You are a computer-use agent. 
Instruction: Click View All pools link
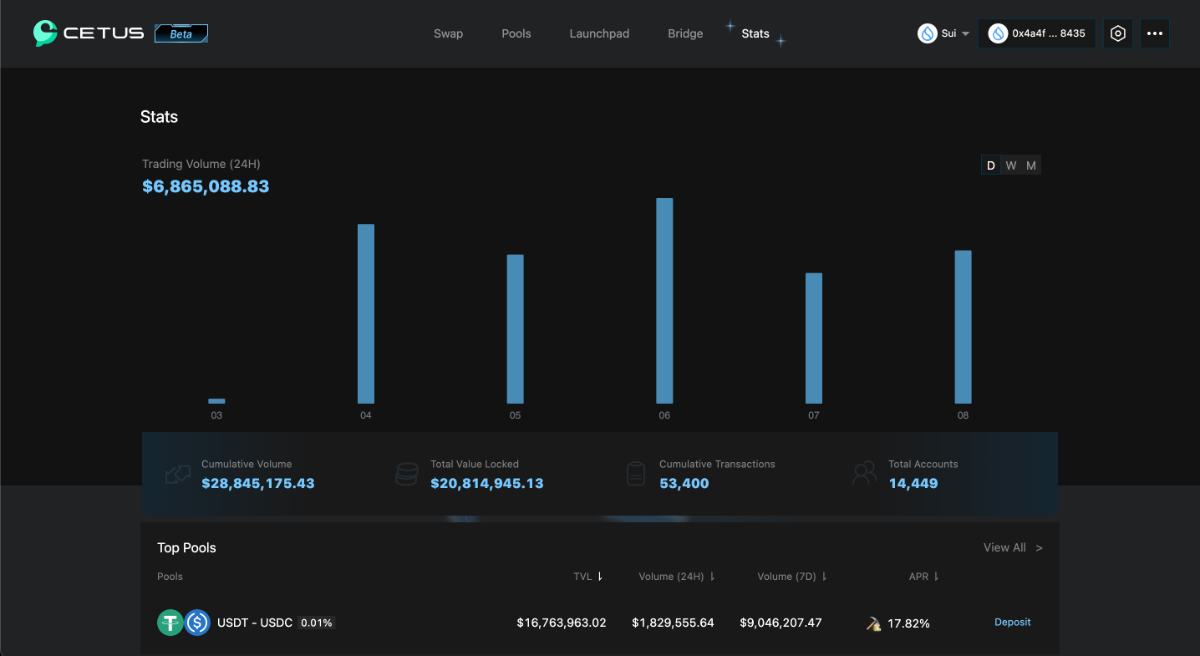point(1013,548)
